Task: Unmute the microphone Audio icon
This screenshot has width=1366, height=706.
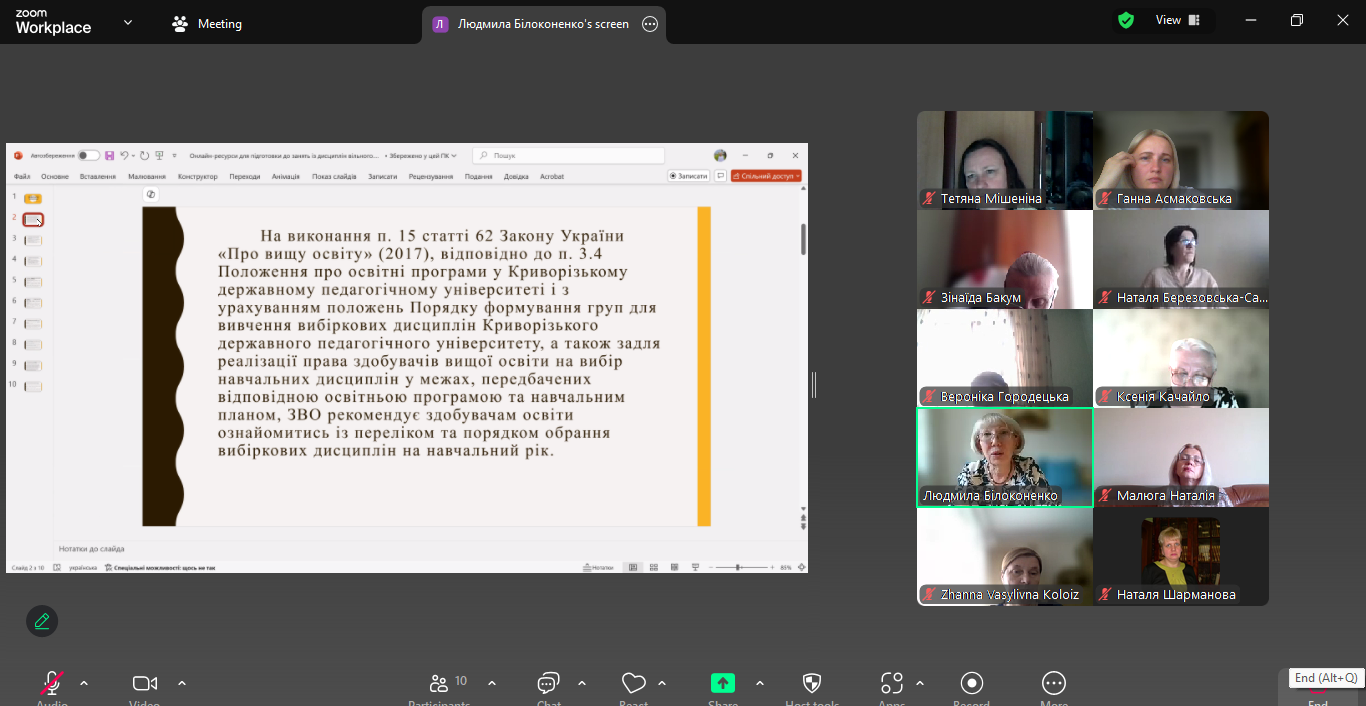Action: click(52, 684)
